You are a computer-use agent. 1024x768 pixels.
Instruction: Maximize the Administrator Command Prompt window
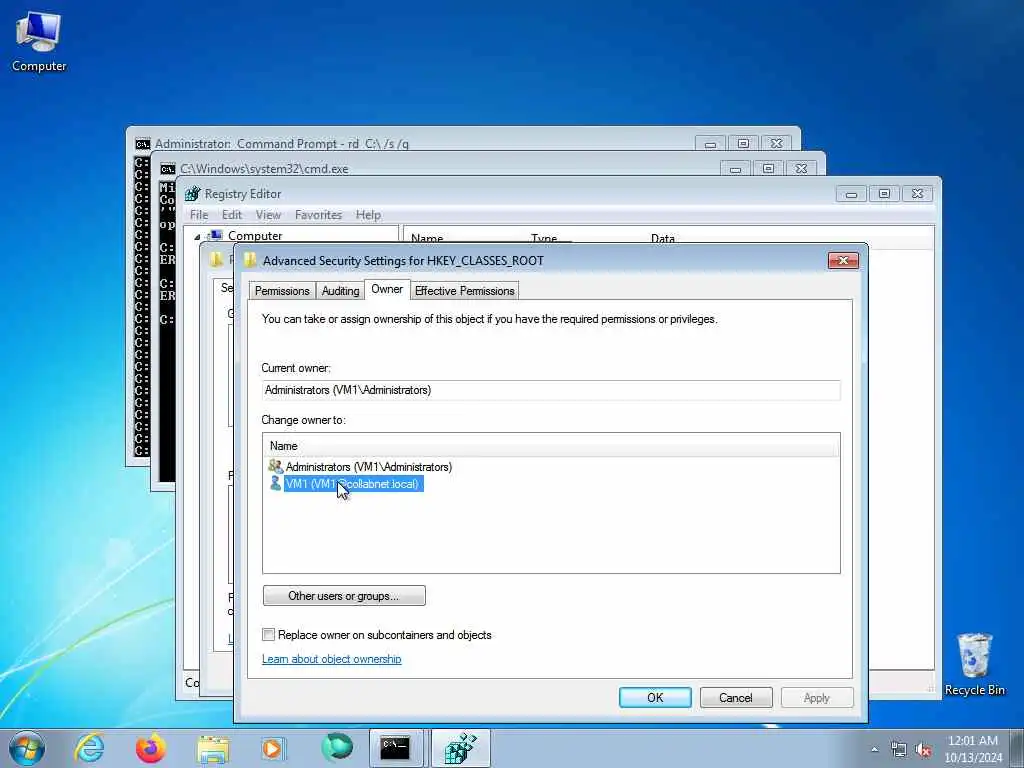coord(743,144)
